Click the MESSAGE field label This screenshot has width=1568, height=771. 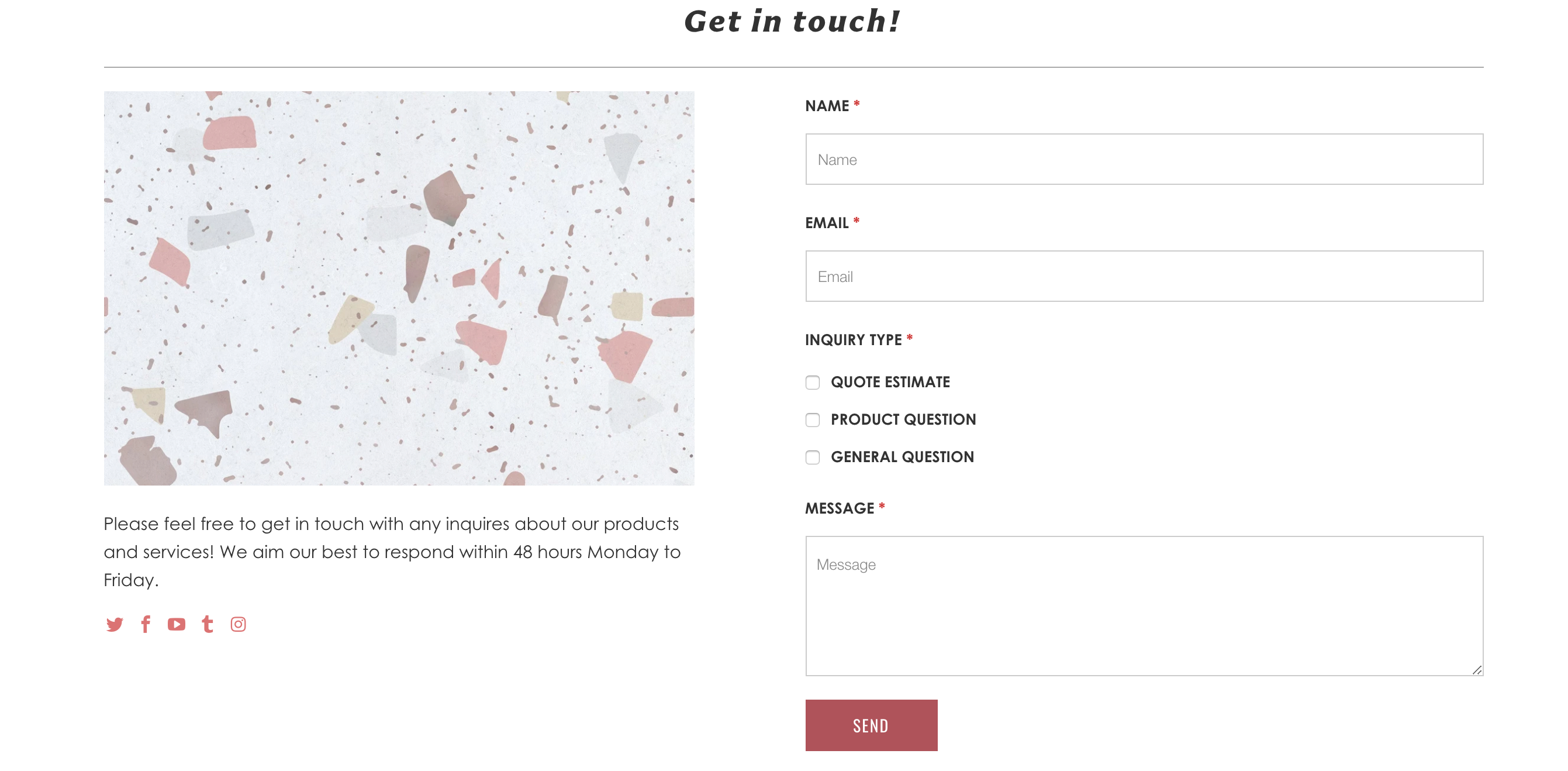pos(840,508)
